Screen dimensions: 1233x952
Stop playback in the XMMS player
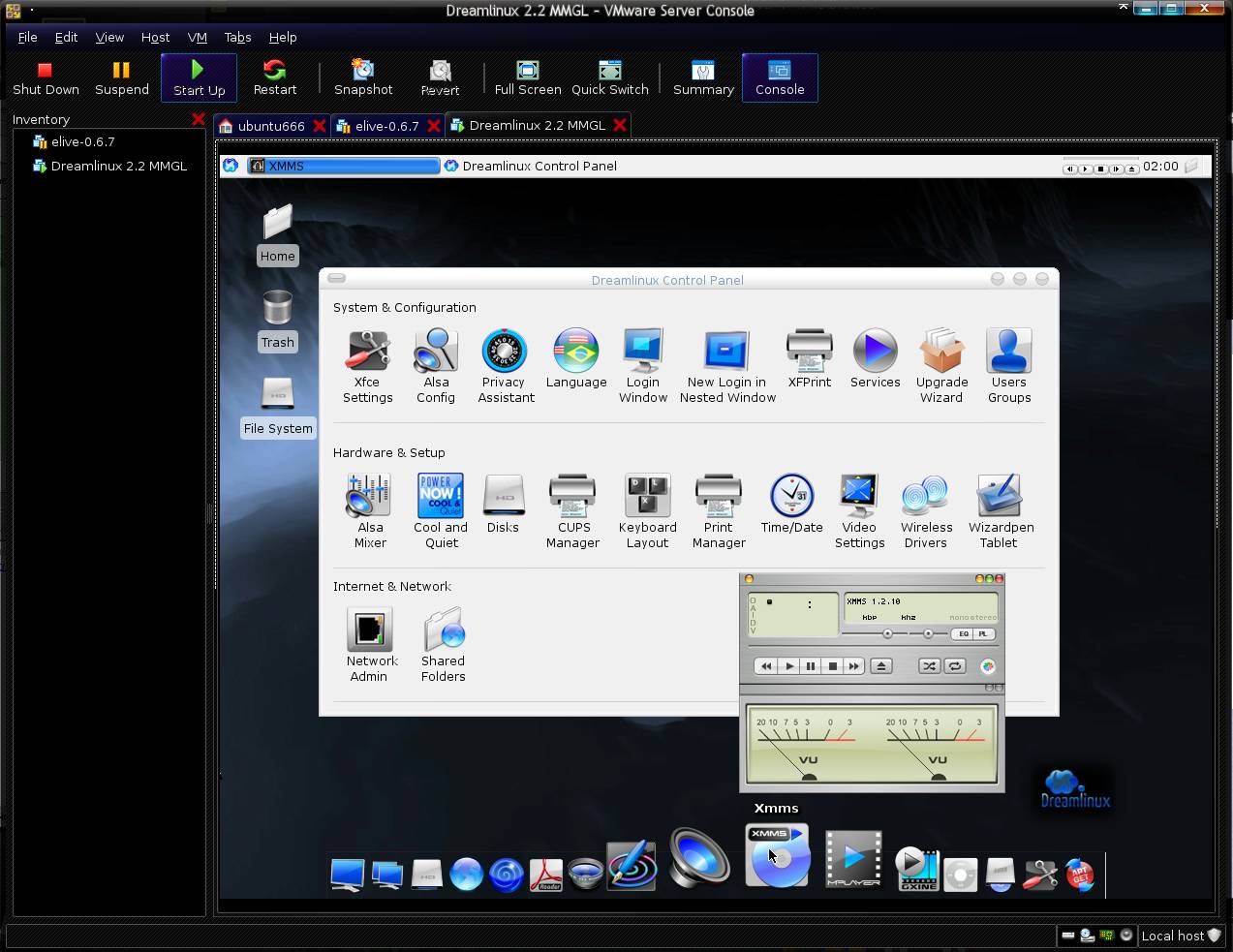832,666
